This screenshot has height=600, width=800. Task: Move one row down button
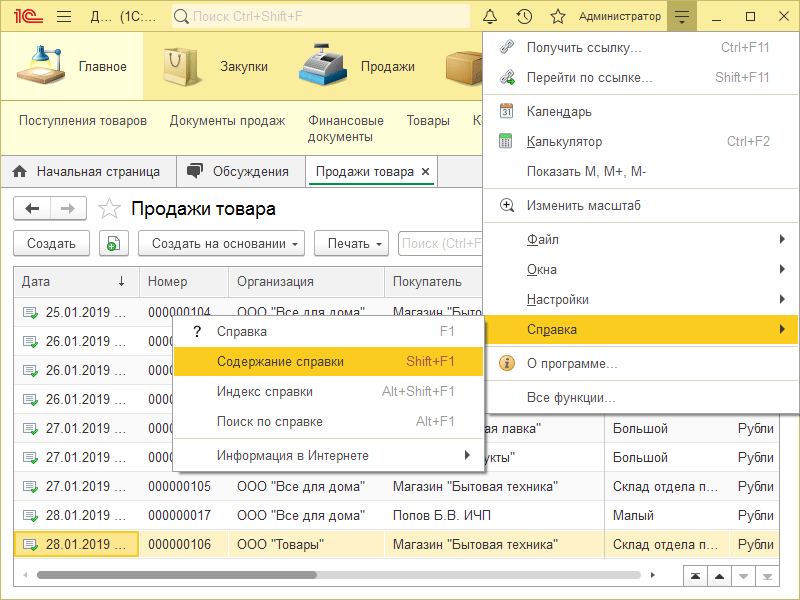coord(743,577)
